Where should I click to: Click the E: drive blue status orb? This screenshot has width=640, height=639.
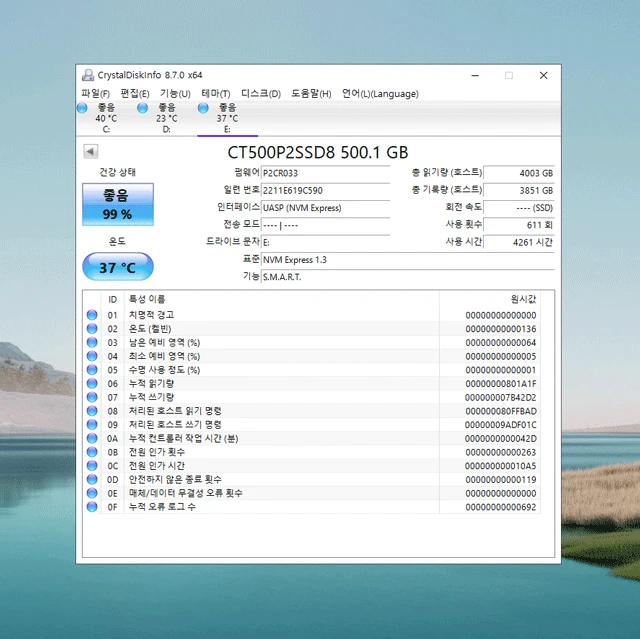(x=203, y=108)
